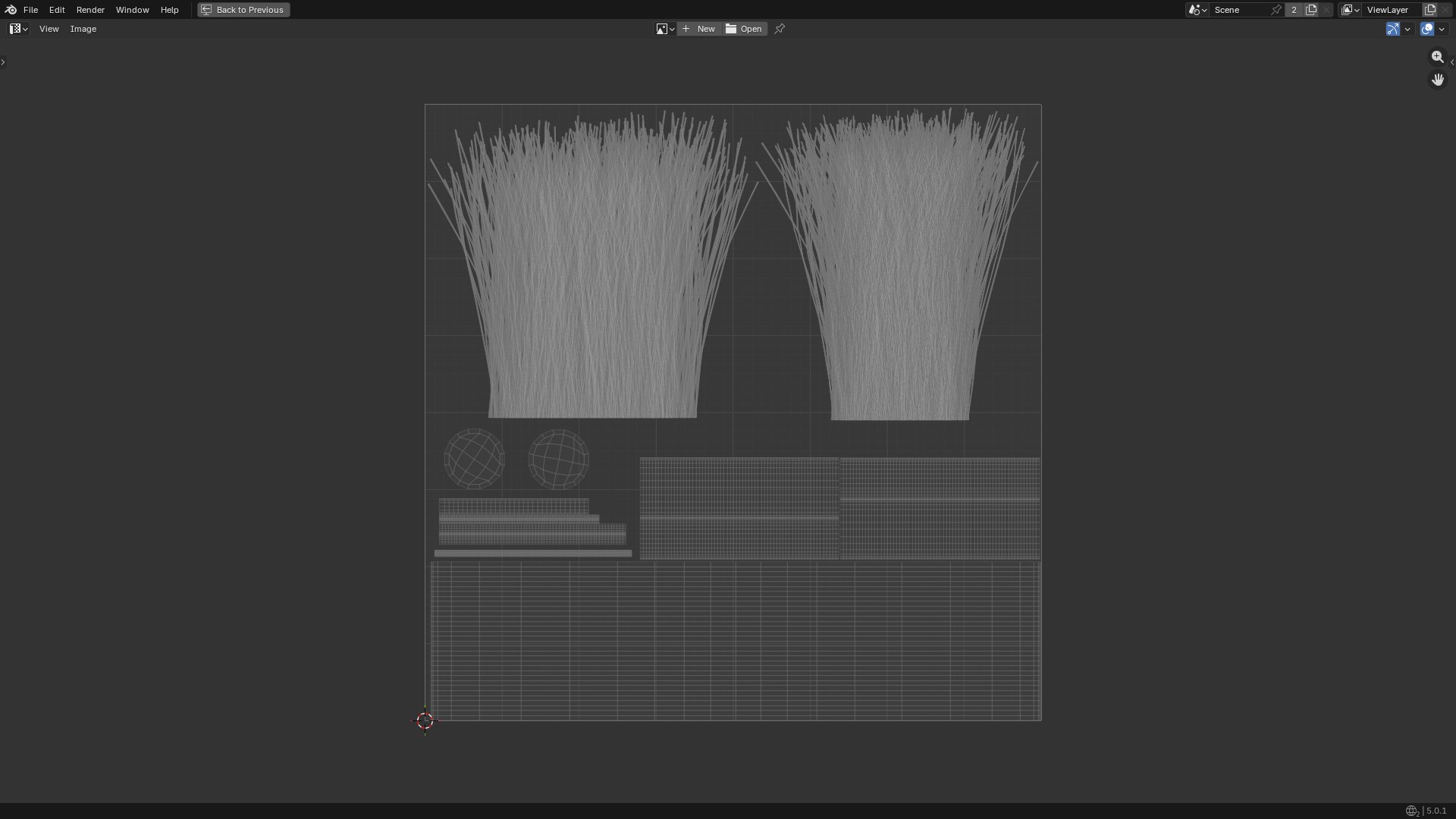Click the 5.0.1 version text

coord(1436,811)
